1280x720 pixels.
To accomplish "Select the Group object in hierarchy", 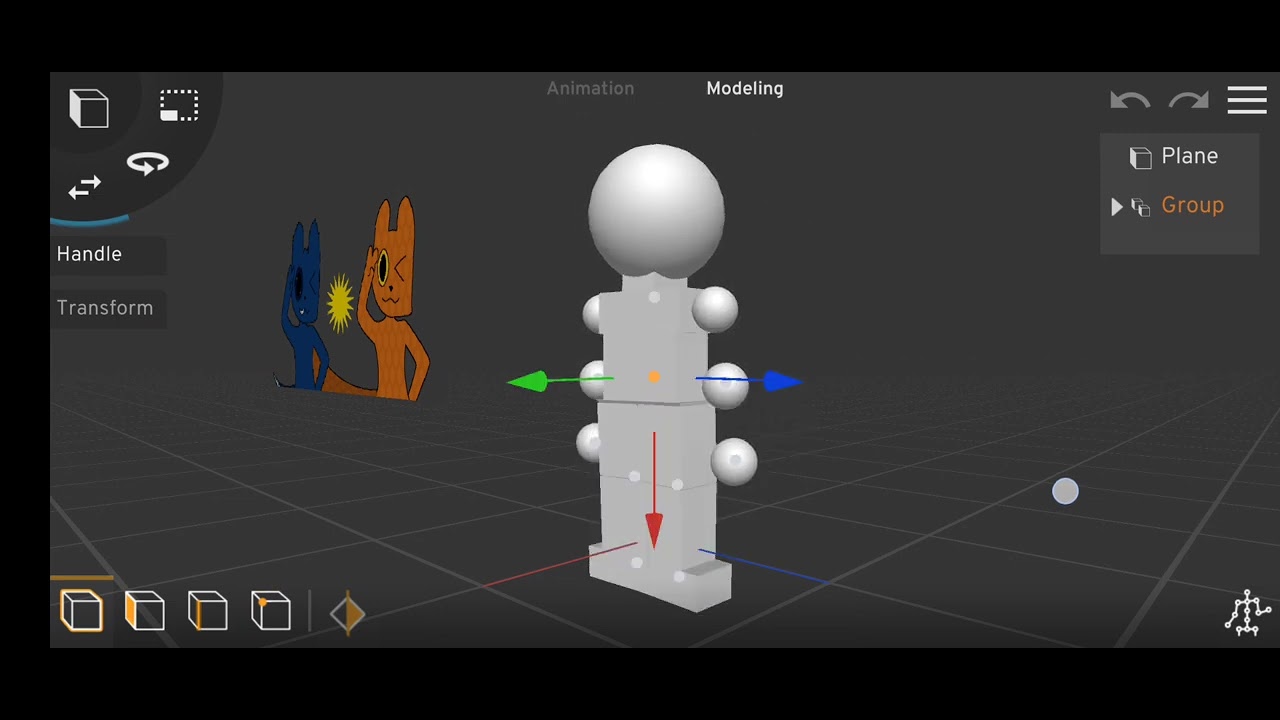I will point(1192,205).
